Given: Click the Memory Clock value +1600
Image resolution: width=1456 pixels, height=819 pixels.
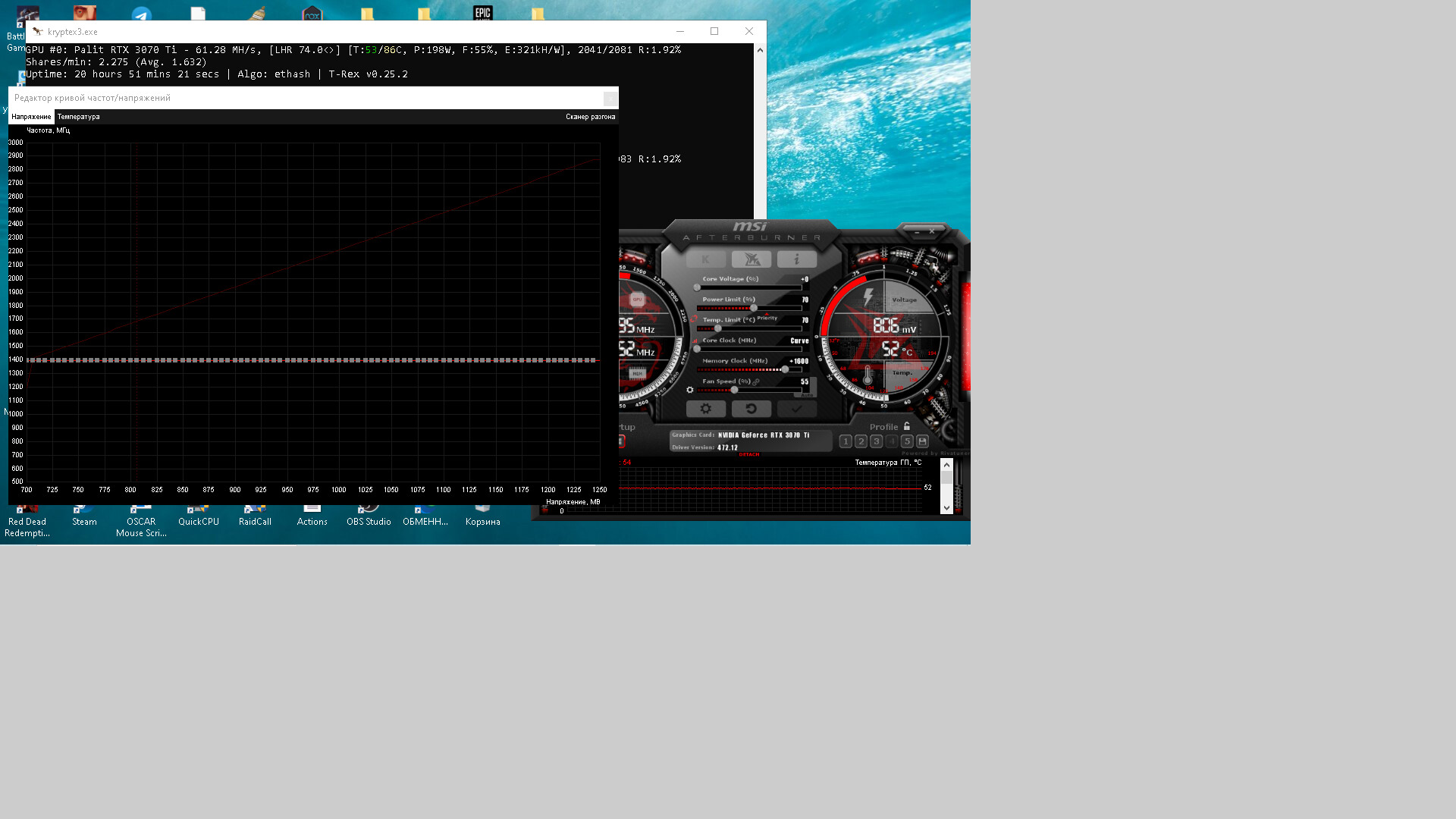Looking at the screenshot, I should point(799,361).
